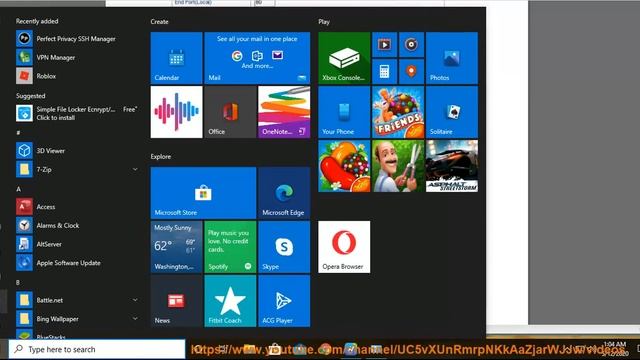The height and width of the screenshot is (360, 640).
Task: Open the Office tile
Action: coord(230,112)
